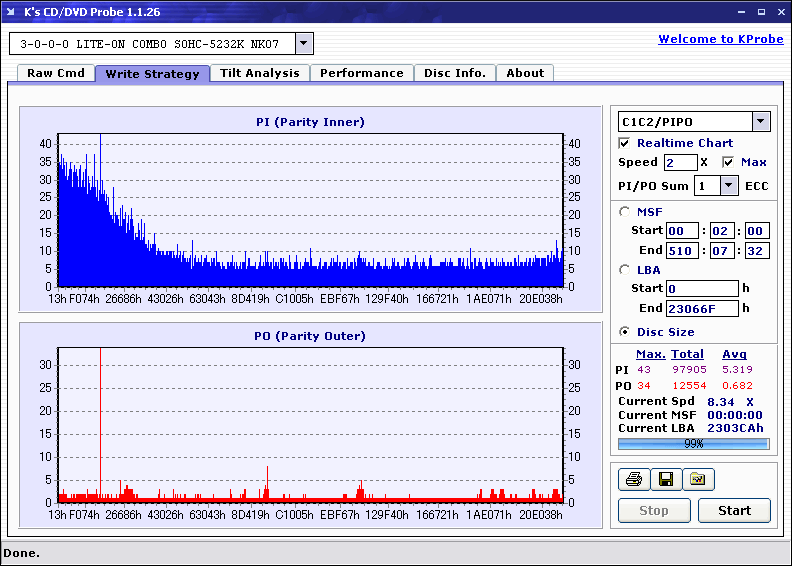Screen dimensions: 792x566
Task: Uncheck the Max speed checkbox
Action: [728, 162]
